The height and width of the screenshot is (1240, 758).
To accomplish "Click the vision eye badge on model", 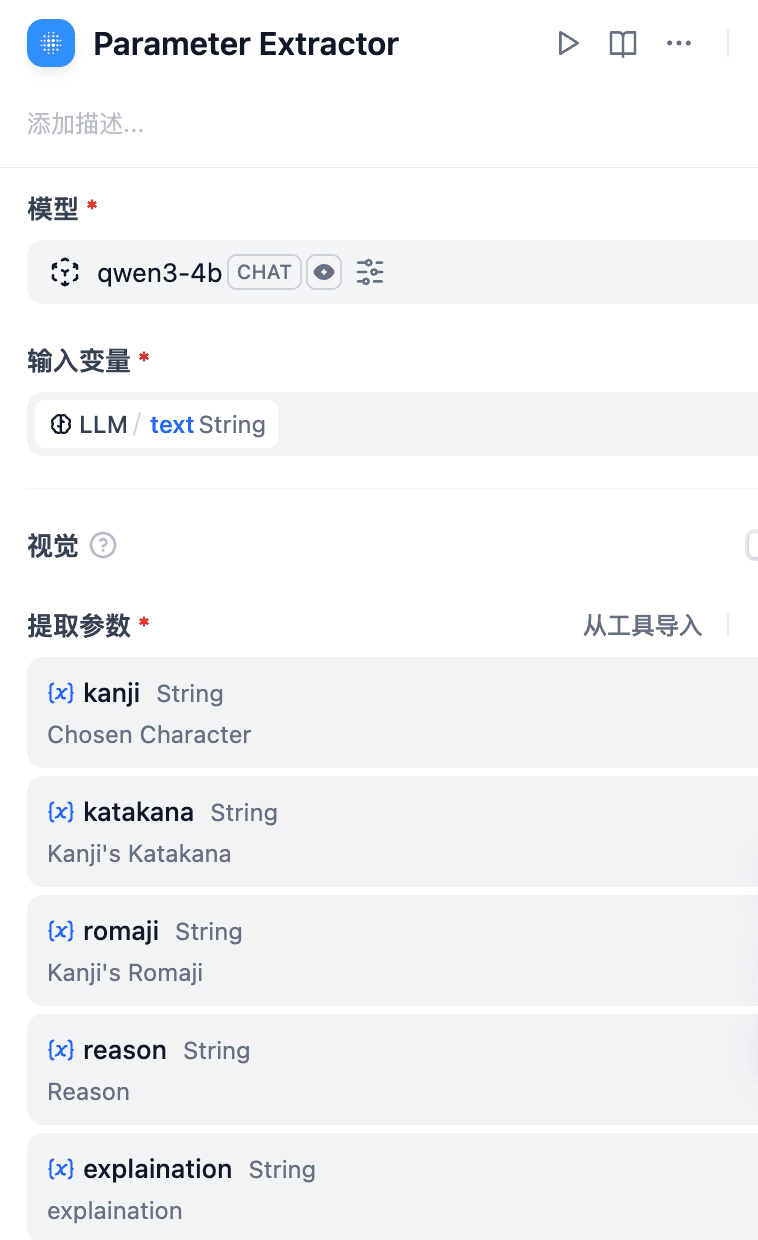I will [x=324, y=272].
